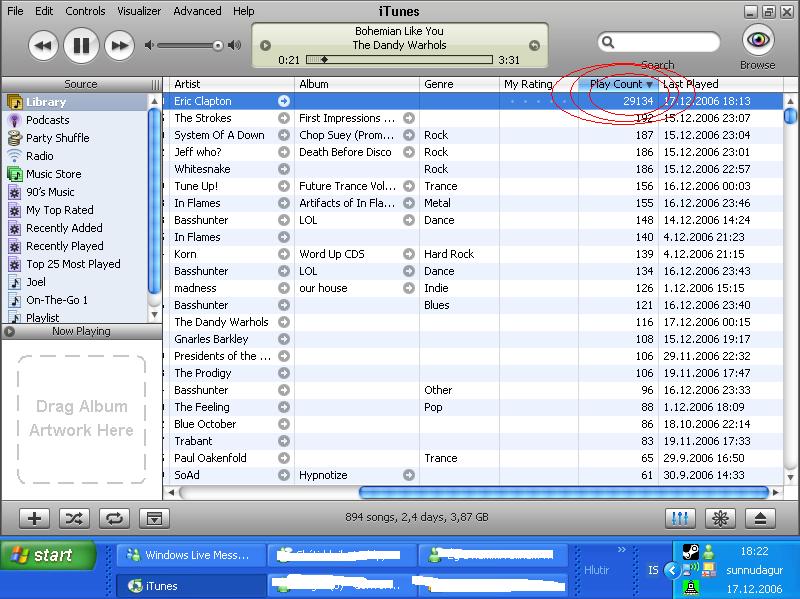This screenshot has height=599, width=800.
Task: Click the high volume speaker icon
Action: (x=235, y=45)
